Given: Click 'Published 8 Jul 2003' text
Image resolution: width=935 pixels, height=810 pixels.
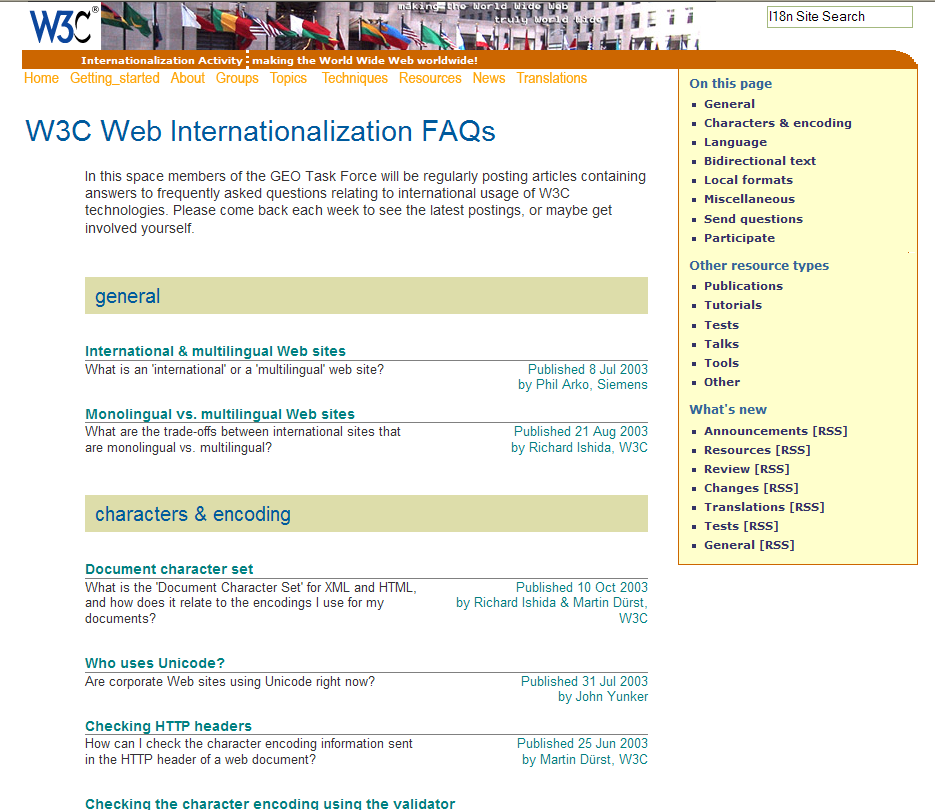Looking at the screenshot, I should coord(587,369).
